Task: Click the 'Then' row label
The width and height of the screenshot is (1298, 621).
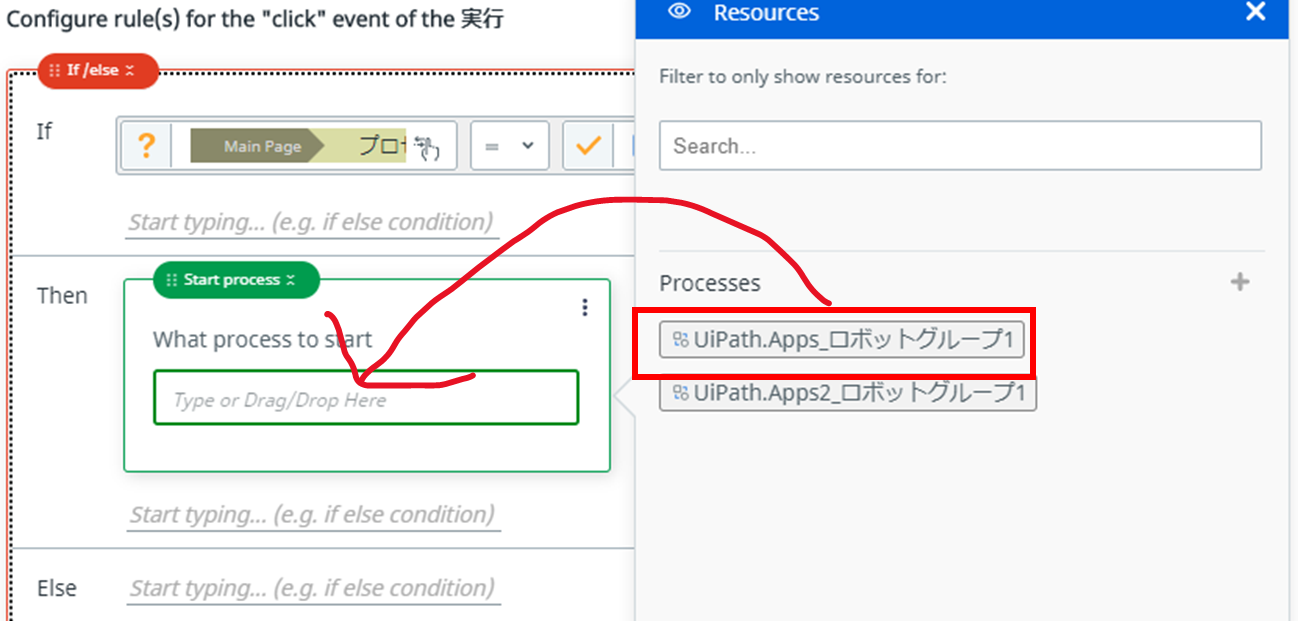Action: (62, 296)
